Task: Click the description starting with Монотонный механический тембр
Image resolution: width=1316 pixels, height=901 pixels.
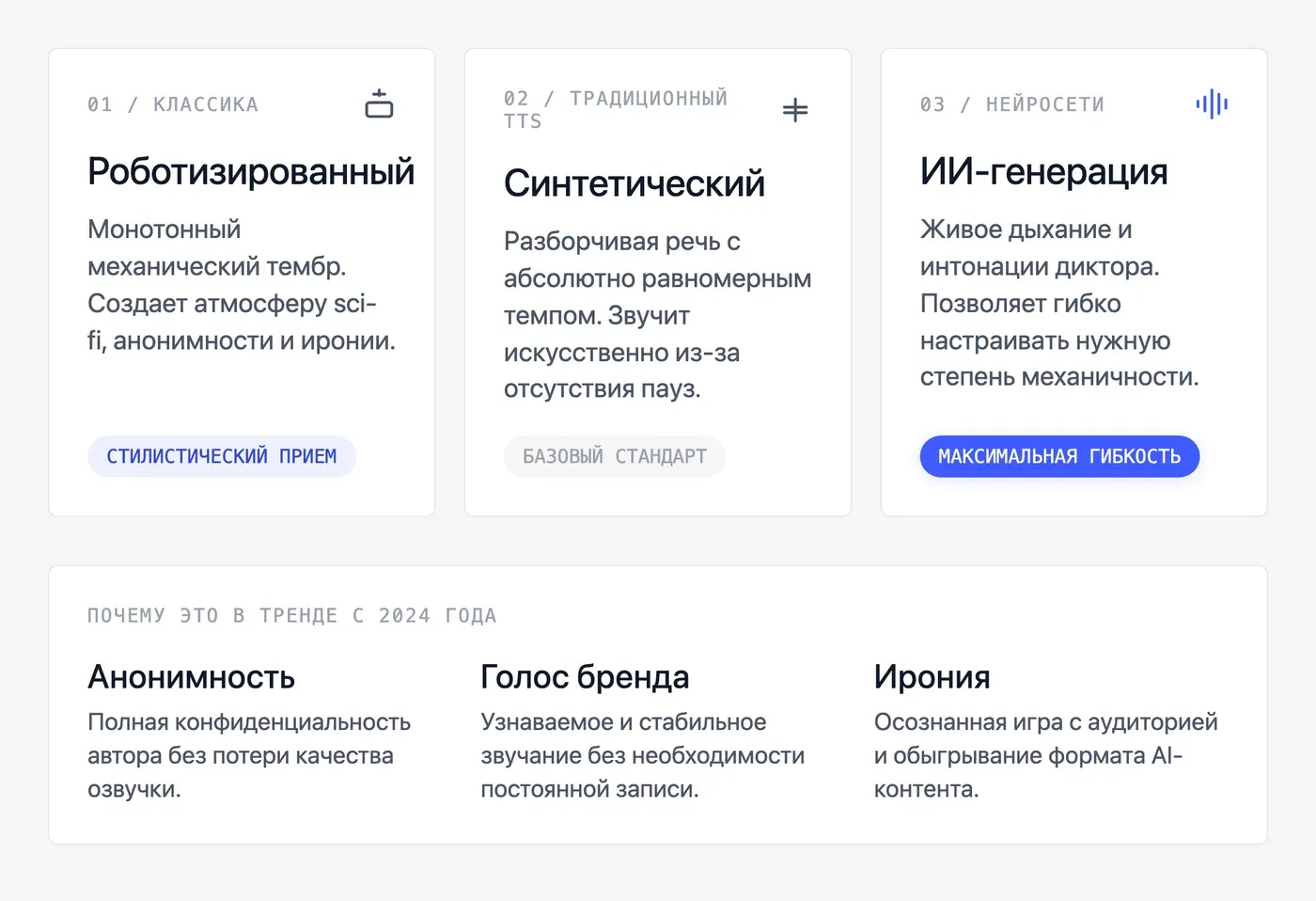Action: tap(242, 285)
